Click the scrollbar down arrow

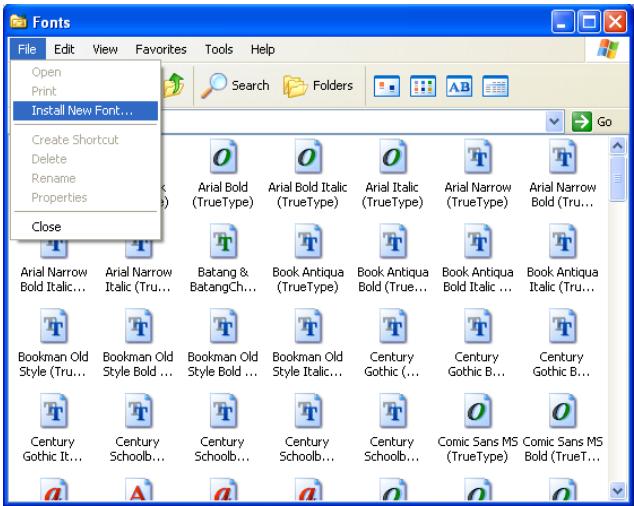[x=617, y=491]
